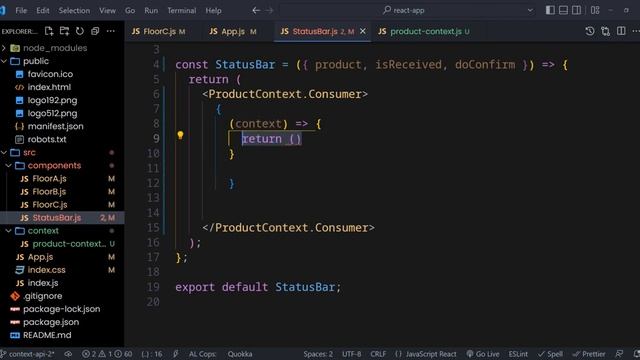Click the lightbulb quick fix icon
The width and height of the screenshot is (640, 360).
coord(180,135)
